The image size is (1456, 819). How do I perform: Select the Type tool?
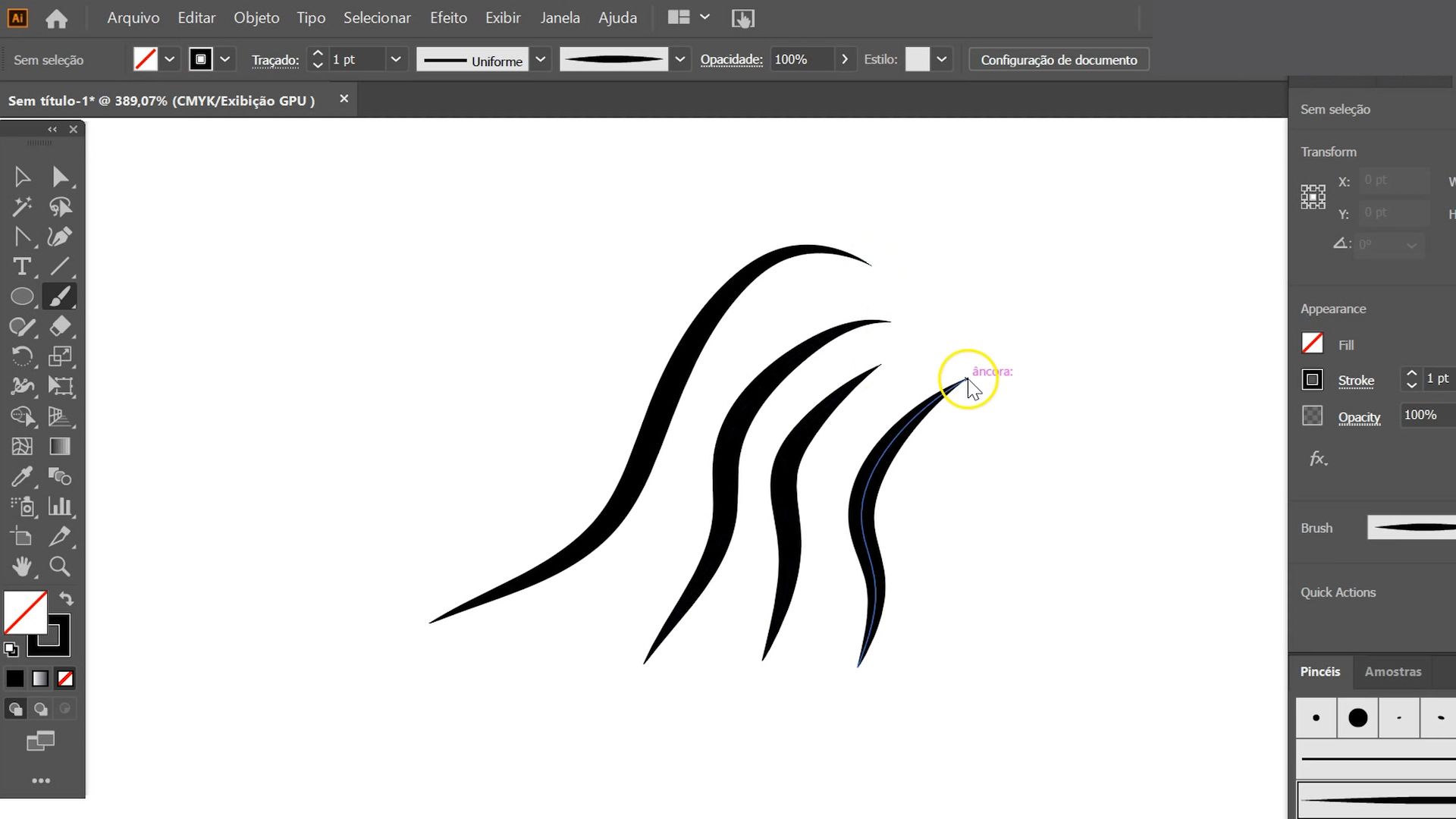point(22,267)
